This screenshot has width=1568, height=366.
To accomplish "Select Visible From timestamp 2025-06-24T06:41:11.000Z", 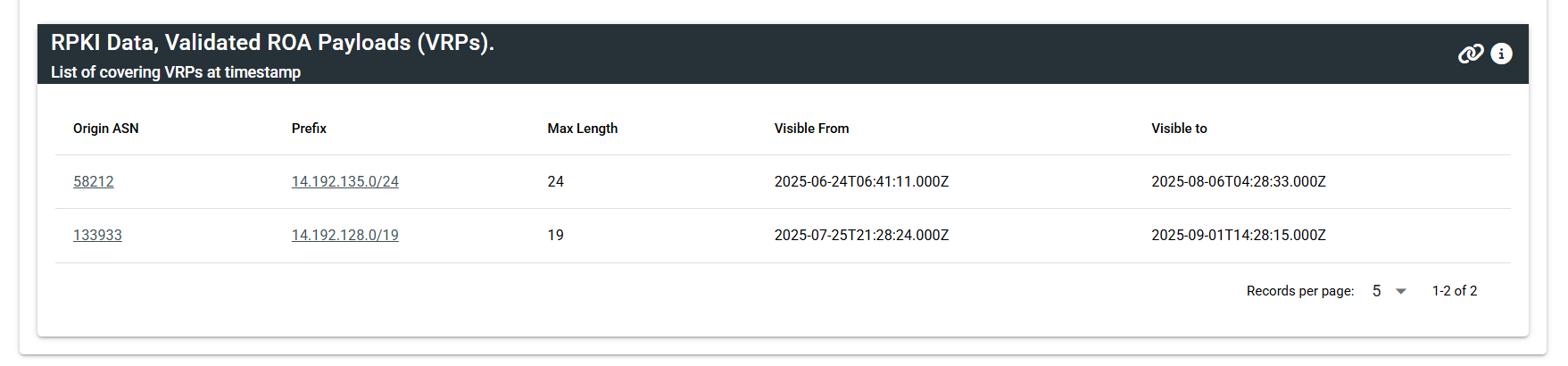I will (x=861, y=181).
